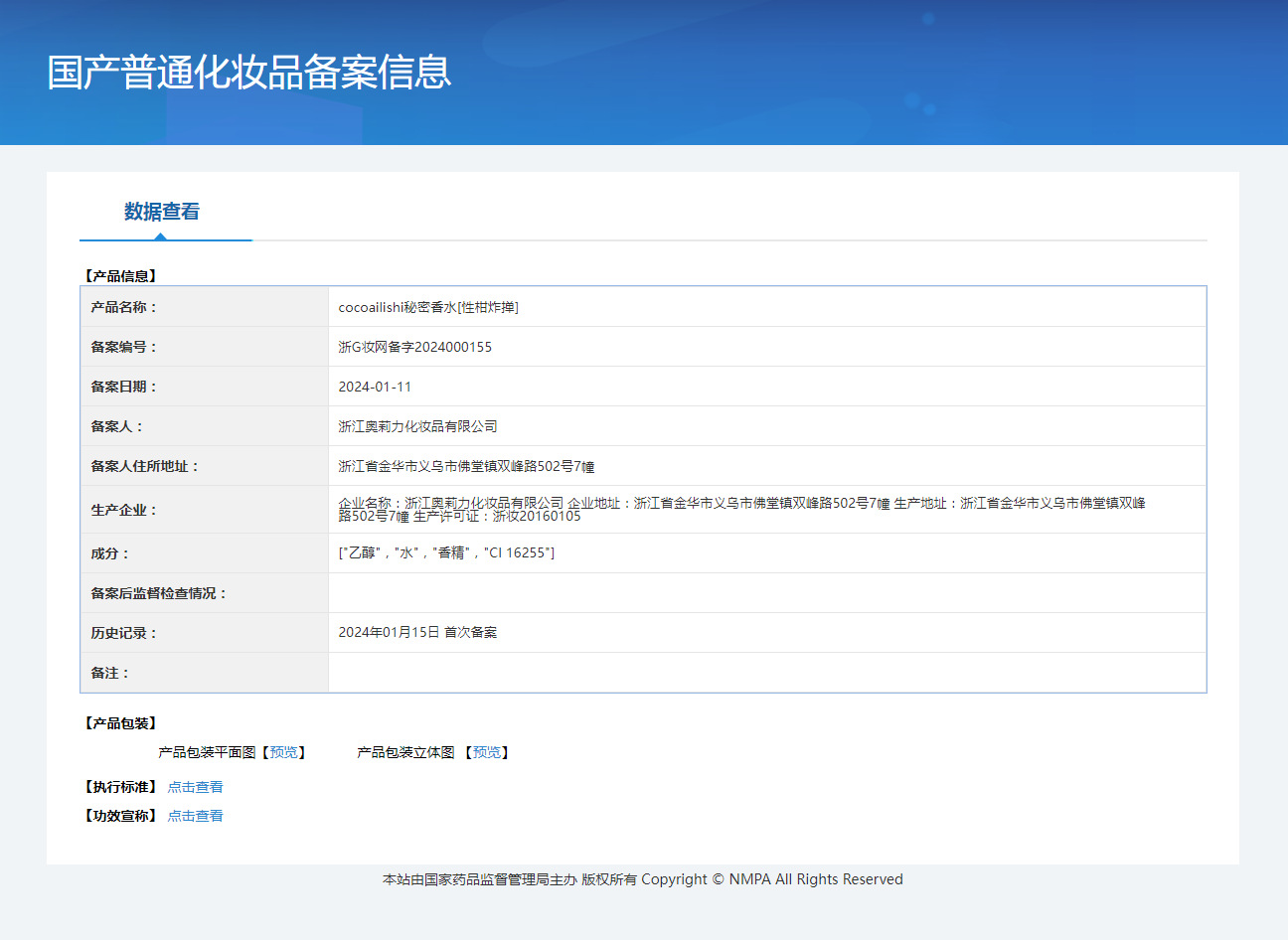Click the 备案人住所地址 address value

pos(466,466)
